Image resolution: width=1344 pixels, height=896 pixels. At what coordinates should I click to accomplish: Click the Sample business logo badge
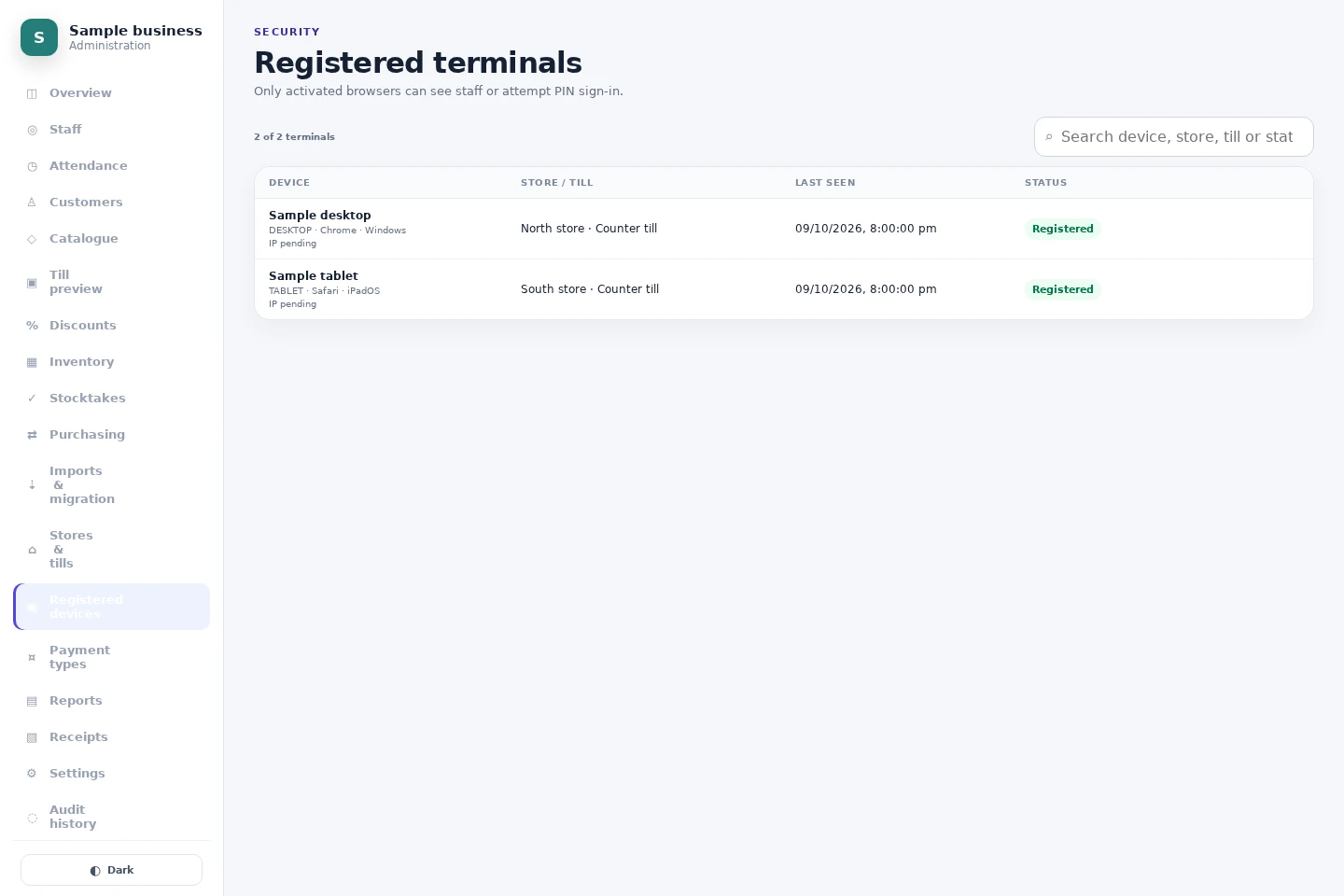(39, 37)
